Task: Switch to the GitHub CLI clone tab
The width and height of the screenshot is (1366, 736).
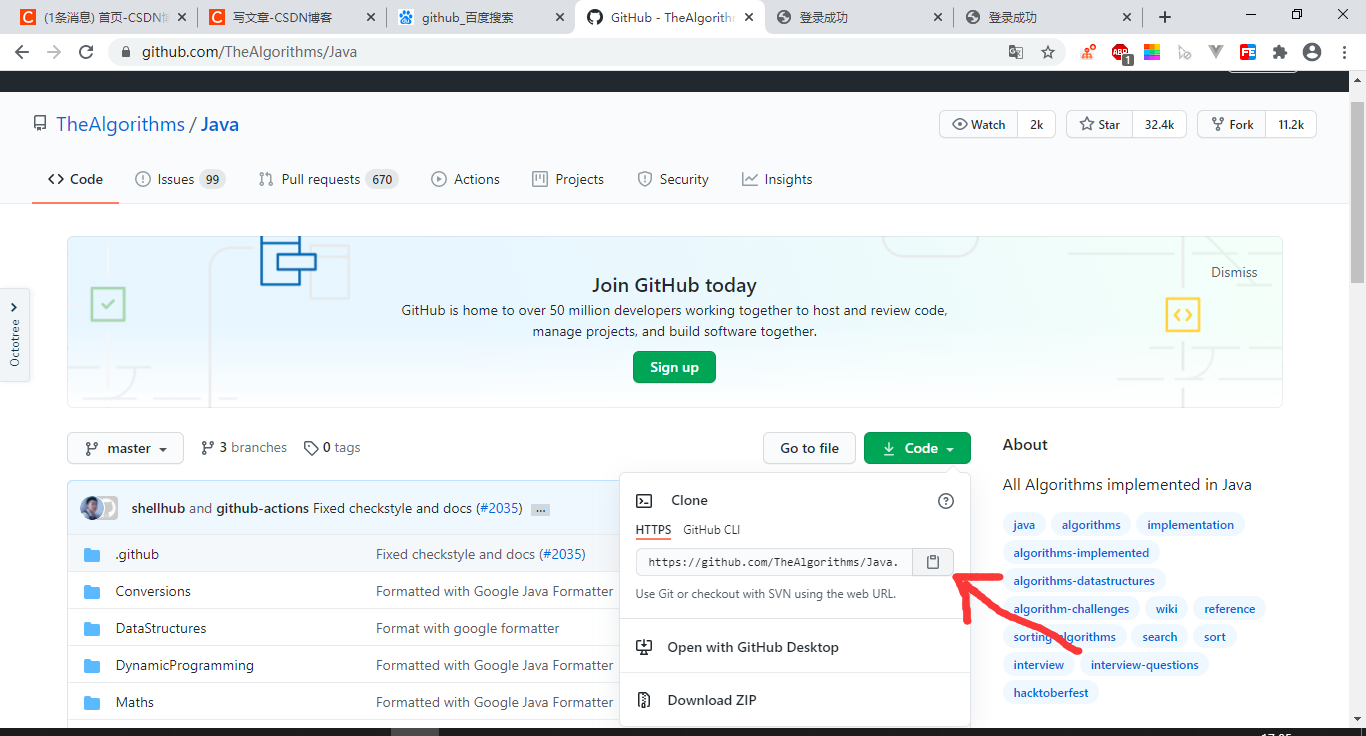Action: (x=712, y=530)
